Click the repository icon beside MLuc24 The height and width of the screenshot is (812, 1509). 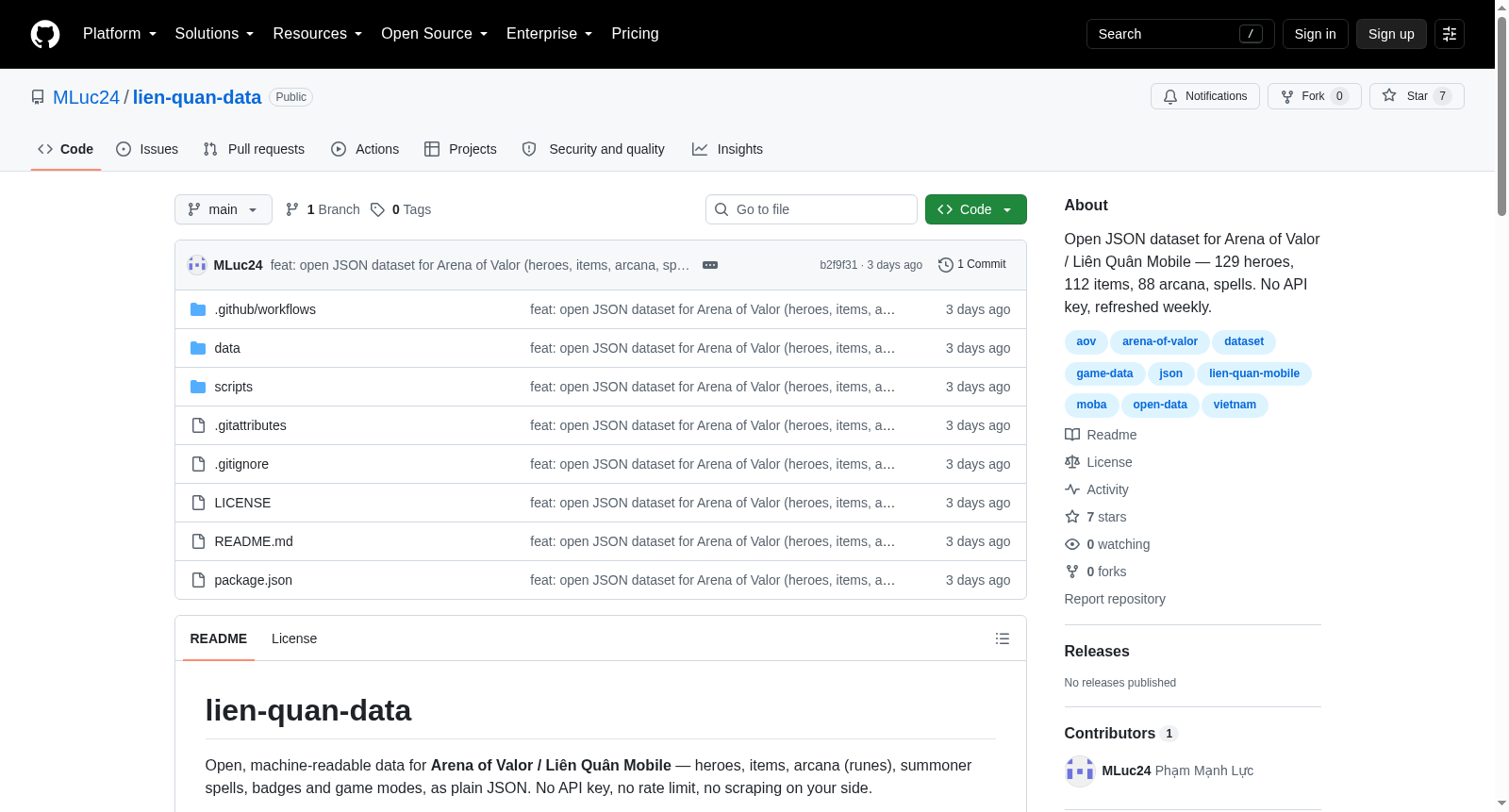pyautogui.click(x=38, y=97)
